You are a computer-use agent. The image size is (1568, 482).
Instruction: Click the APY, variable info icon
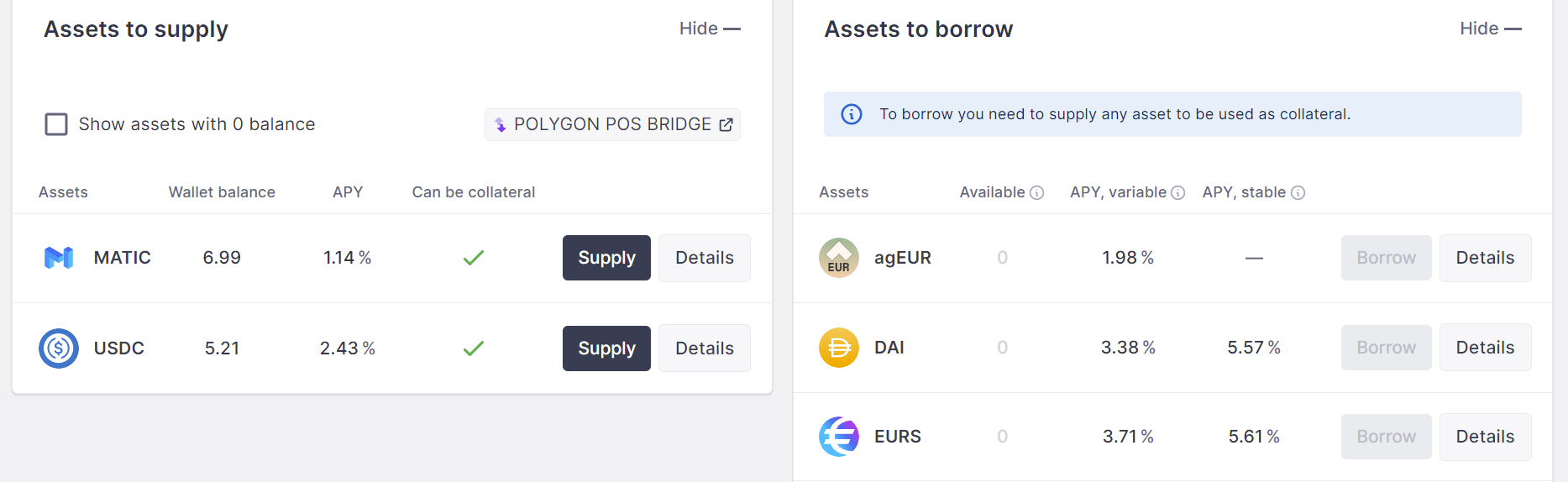pyautogui.click(x=1178, y=193)
